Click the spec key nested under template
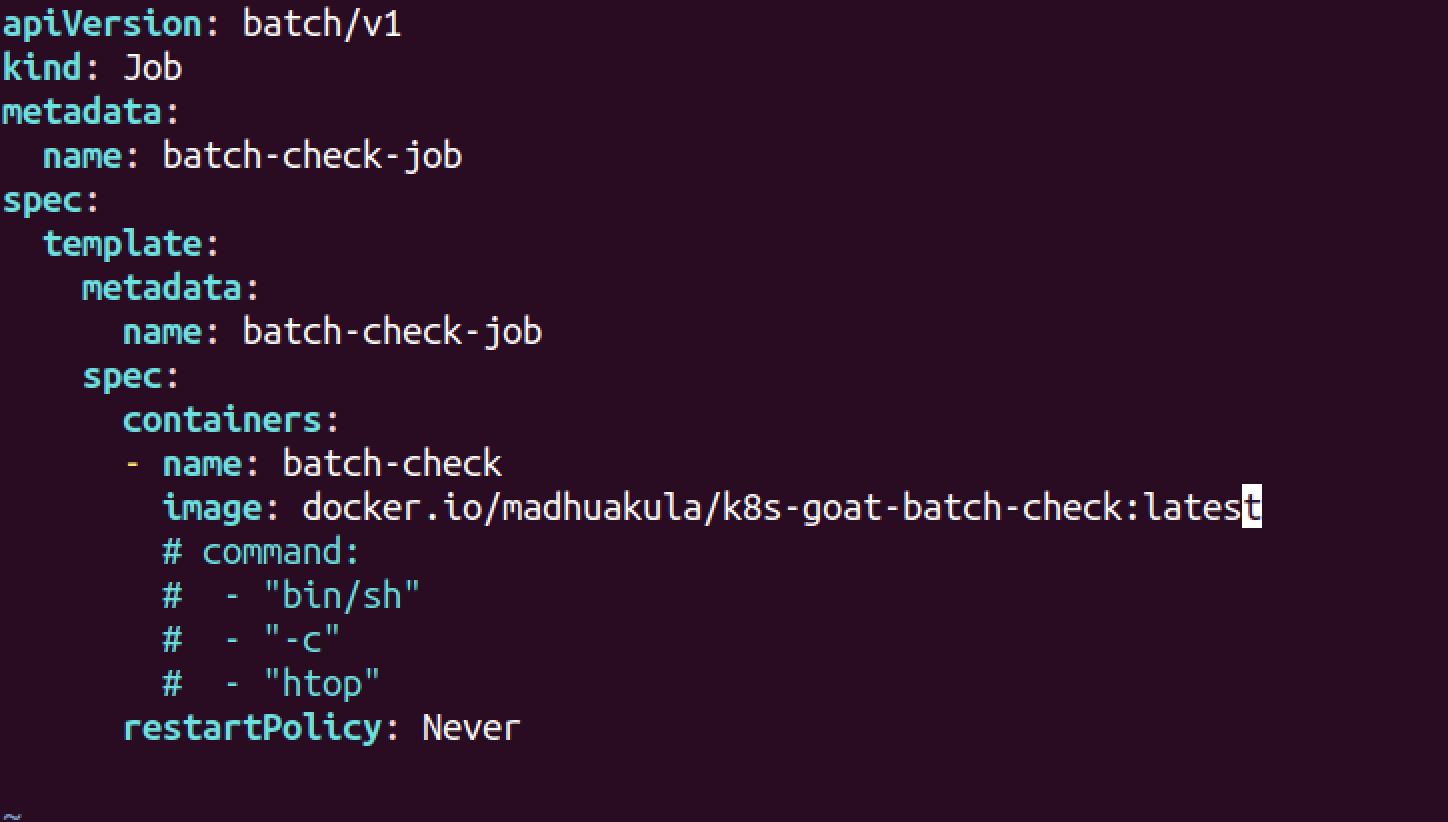1448x822 pixels. tap(121, 375)
